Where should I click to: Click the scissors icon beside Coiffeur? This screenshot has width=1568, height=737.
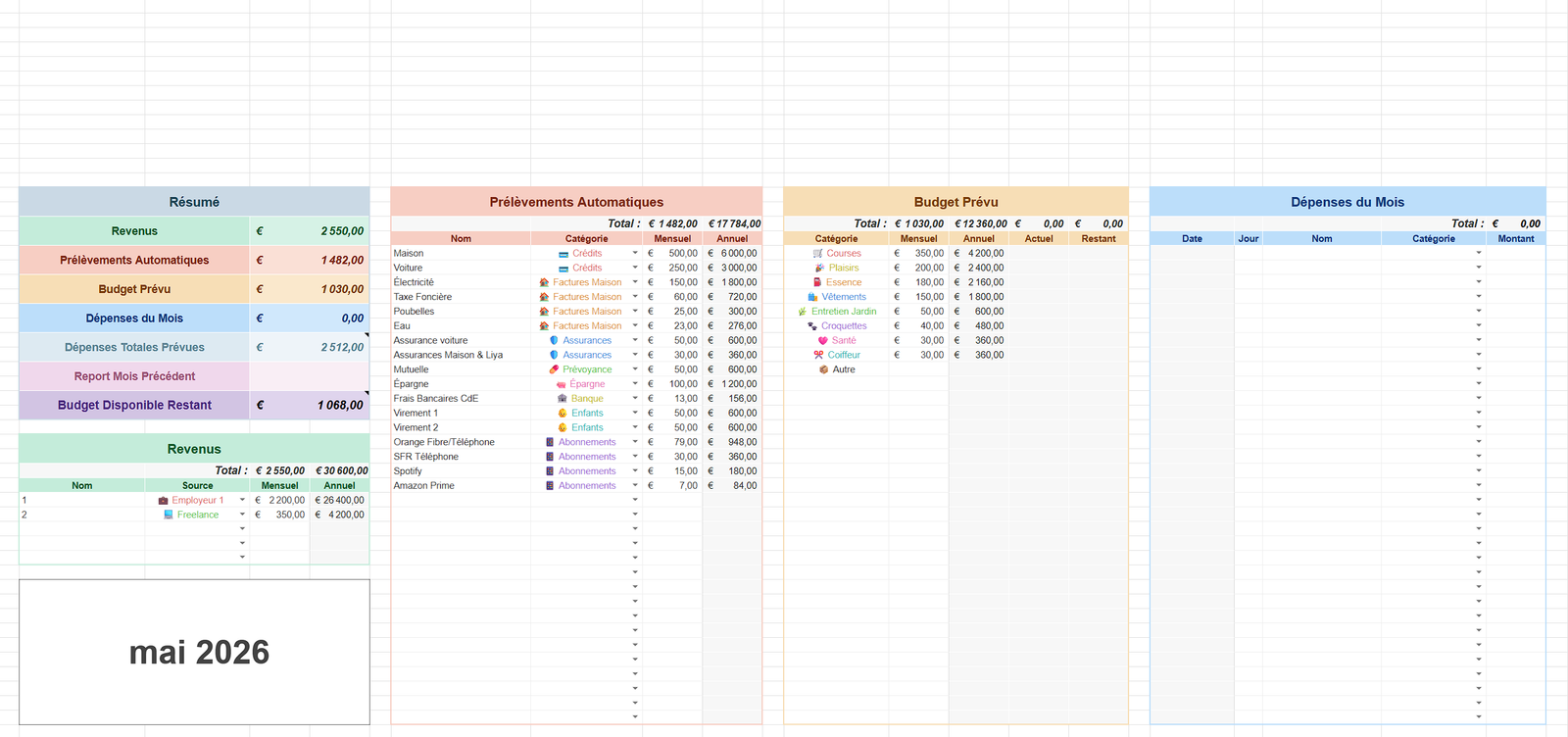tap(818, 355)
